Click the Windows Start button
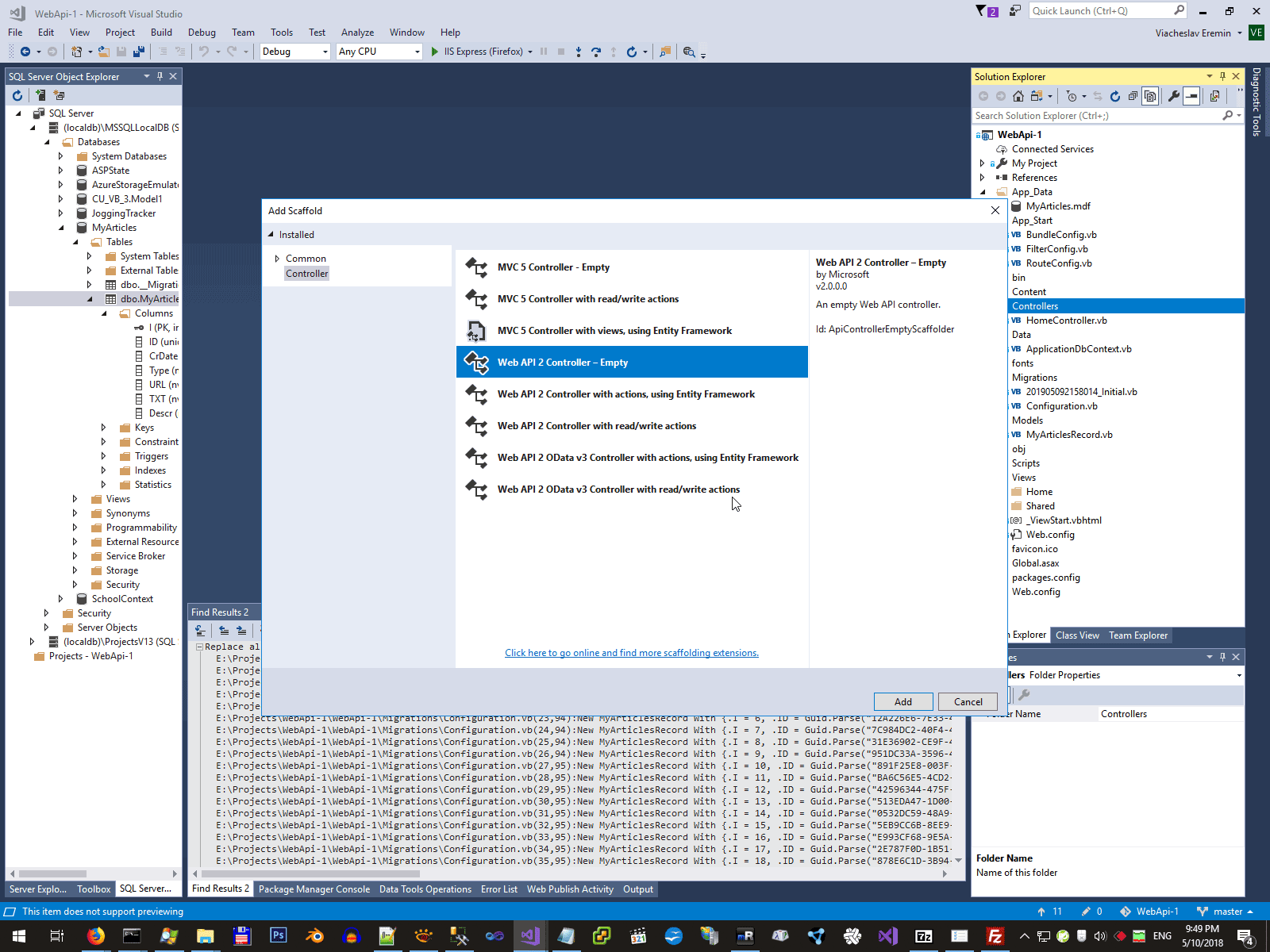This screenshot has height=952, width=1270. coord(19,936)
